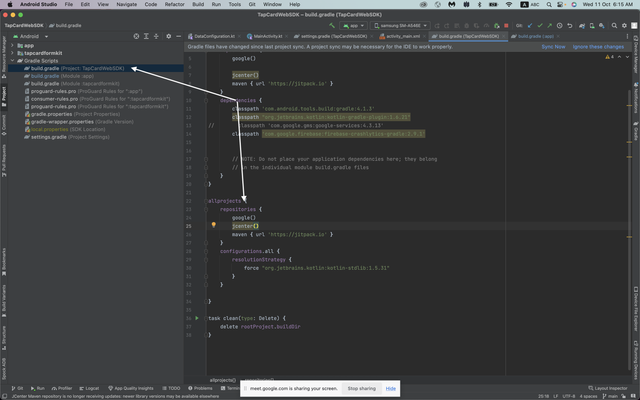Open the Logcat tool window
640x400 pixels.
(89, 388)
